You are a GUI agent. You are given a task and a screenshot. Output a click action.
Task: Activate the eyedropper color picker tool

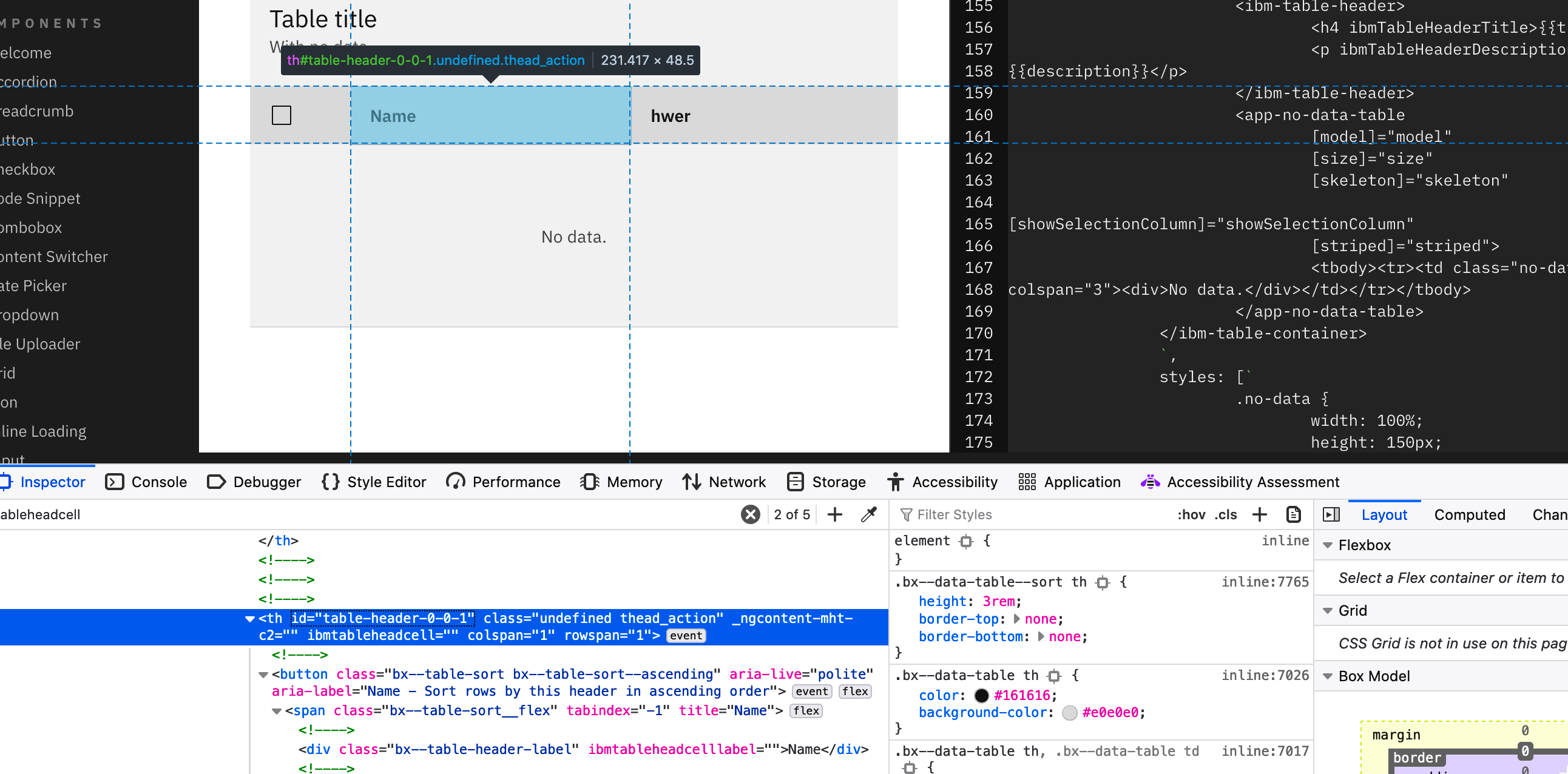pyautogui.click(x=869, y=515)
